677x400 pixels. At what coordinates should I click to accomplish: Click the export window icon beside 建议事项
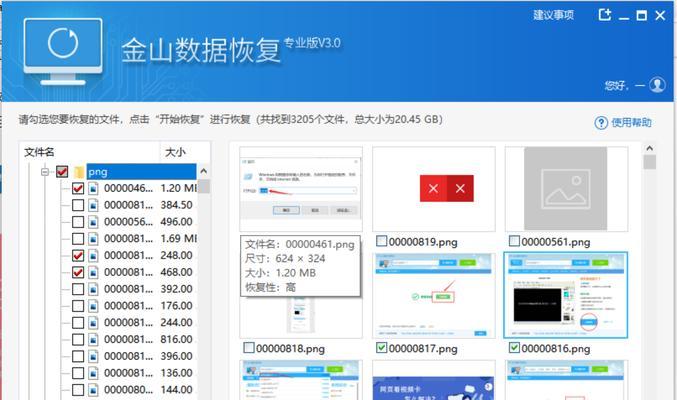(605, 15)
